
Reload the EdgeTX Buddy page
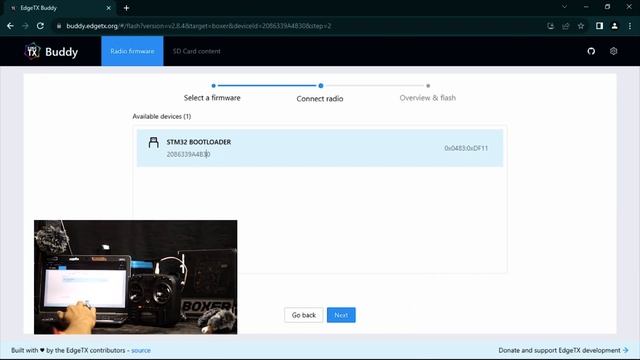(x=40, y=26)
